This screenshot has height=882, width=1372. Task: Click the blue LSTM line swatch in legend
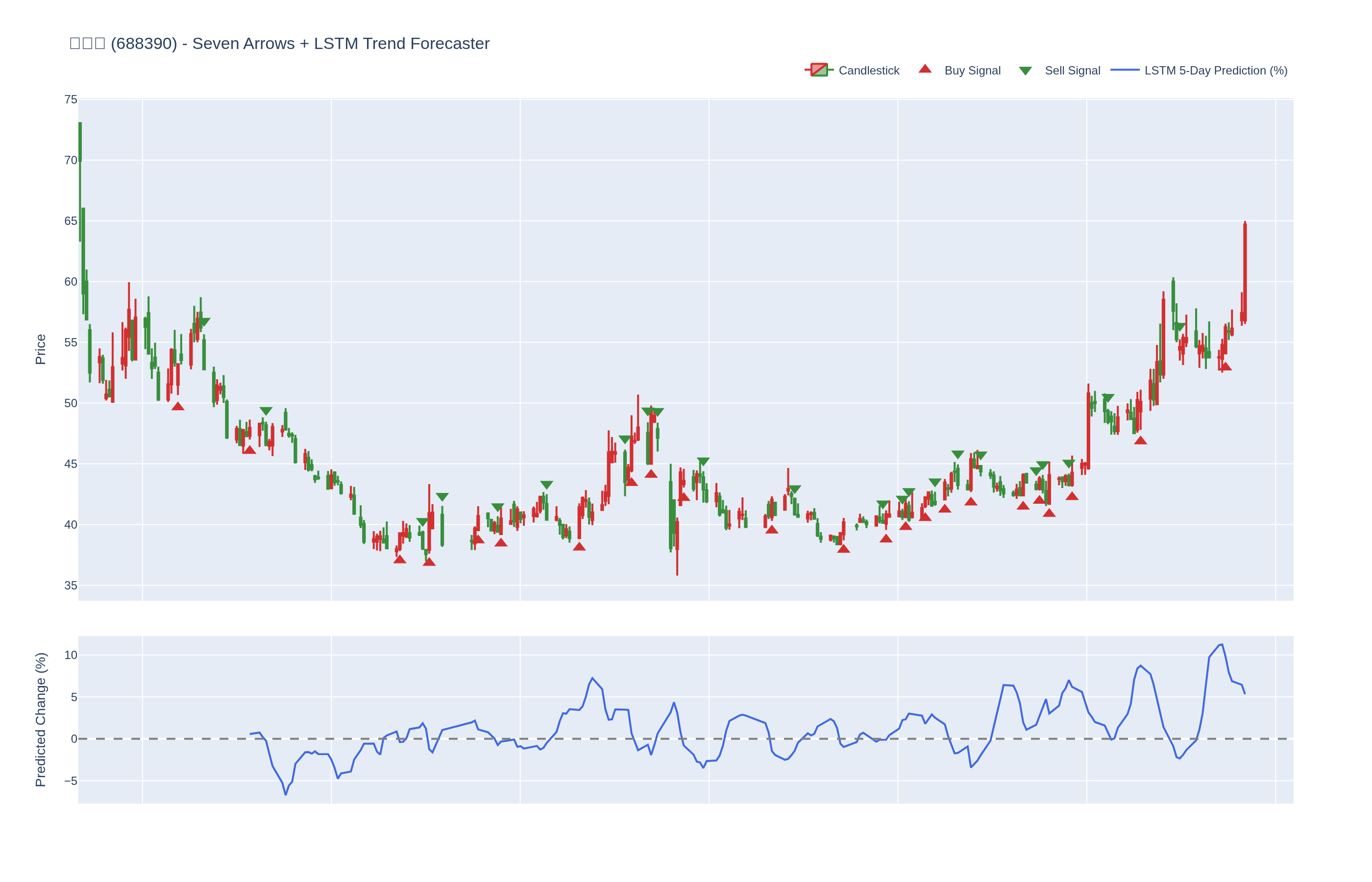coord(1125,71)
